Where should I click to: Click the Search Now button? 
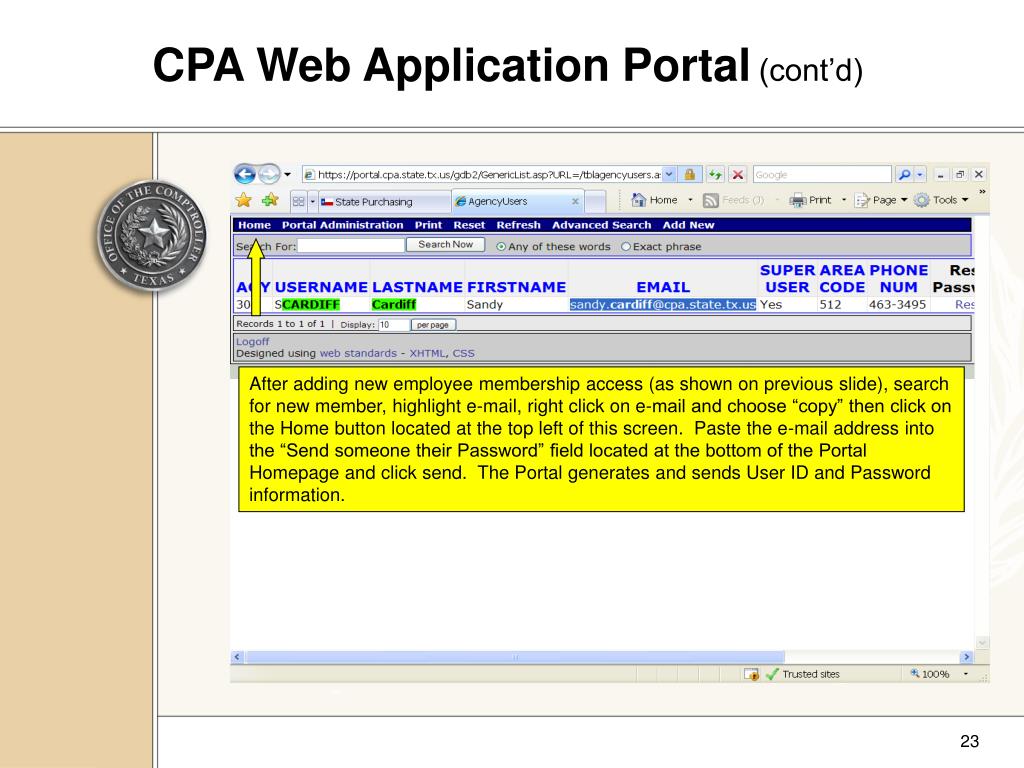[445, 244]
